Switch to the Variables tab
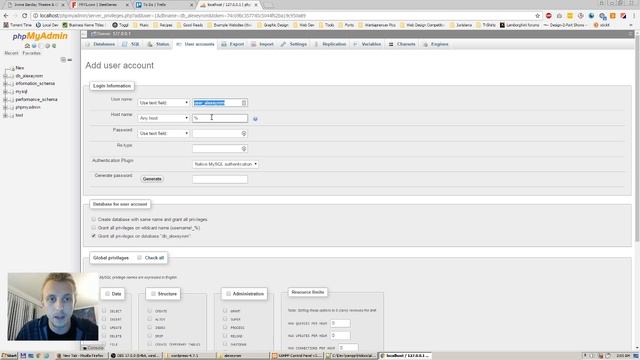This screenshot has height=360, width=640. click(367, 44)
